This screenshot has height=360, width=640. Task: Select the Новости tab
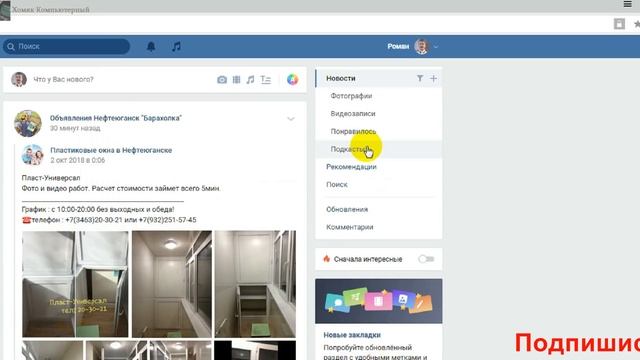pos(379,78)
